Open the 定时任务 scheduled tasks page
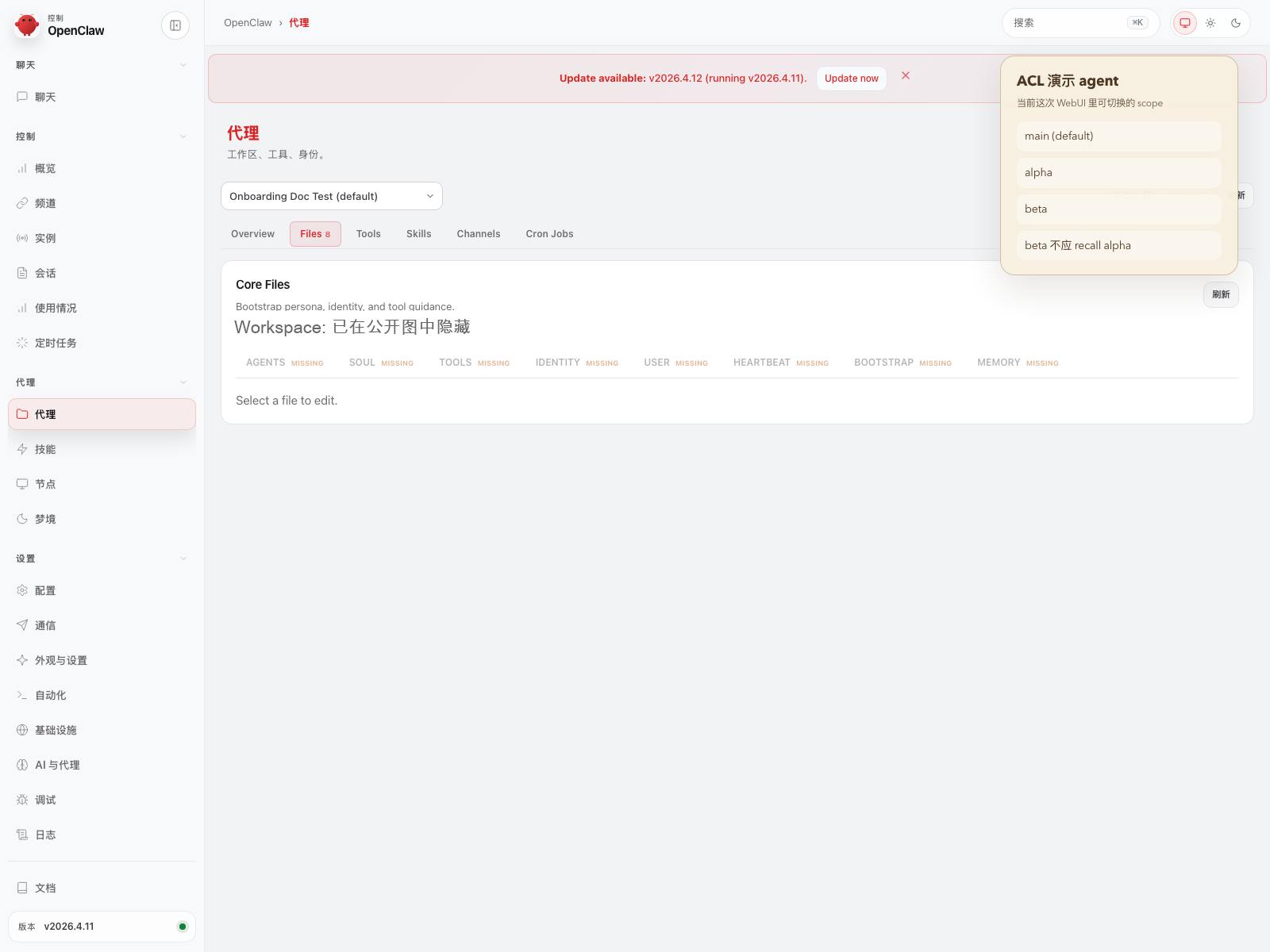 click(x=102, y=343)
